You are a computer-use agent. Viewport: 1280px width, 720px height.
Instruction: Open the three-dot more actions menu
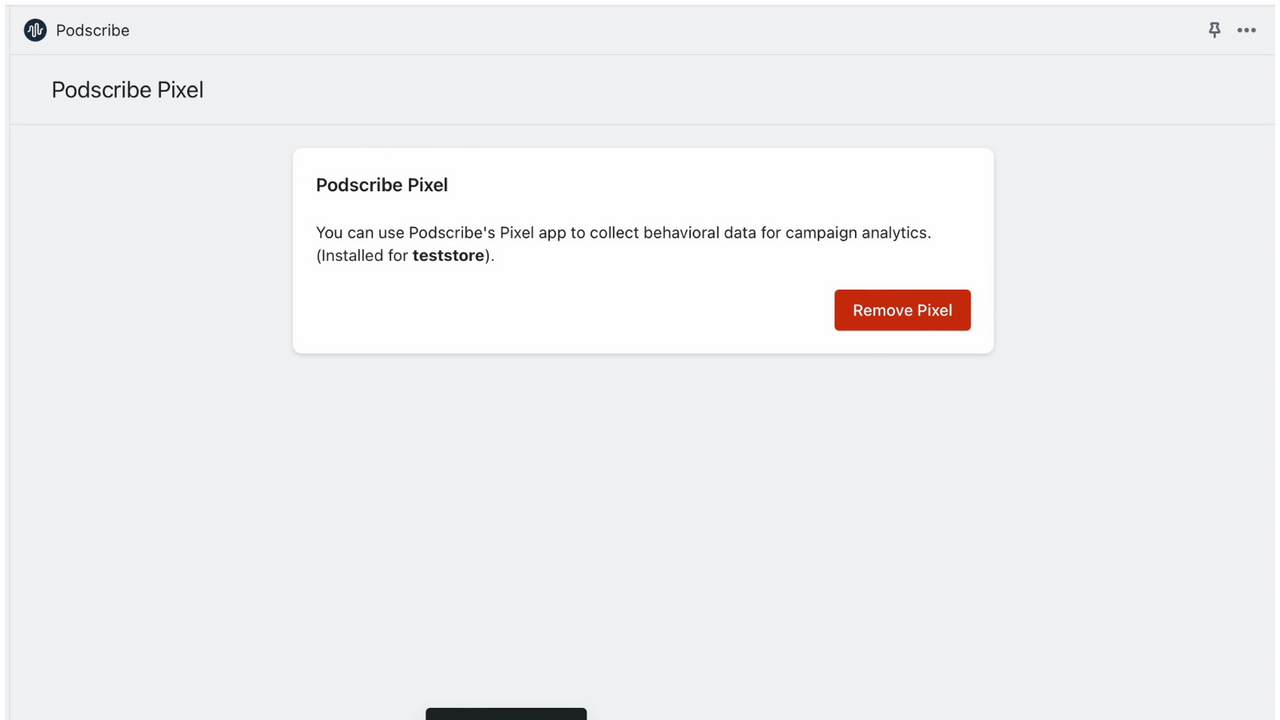tap(1246, 30)
